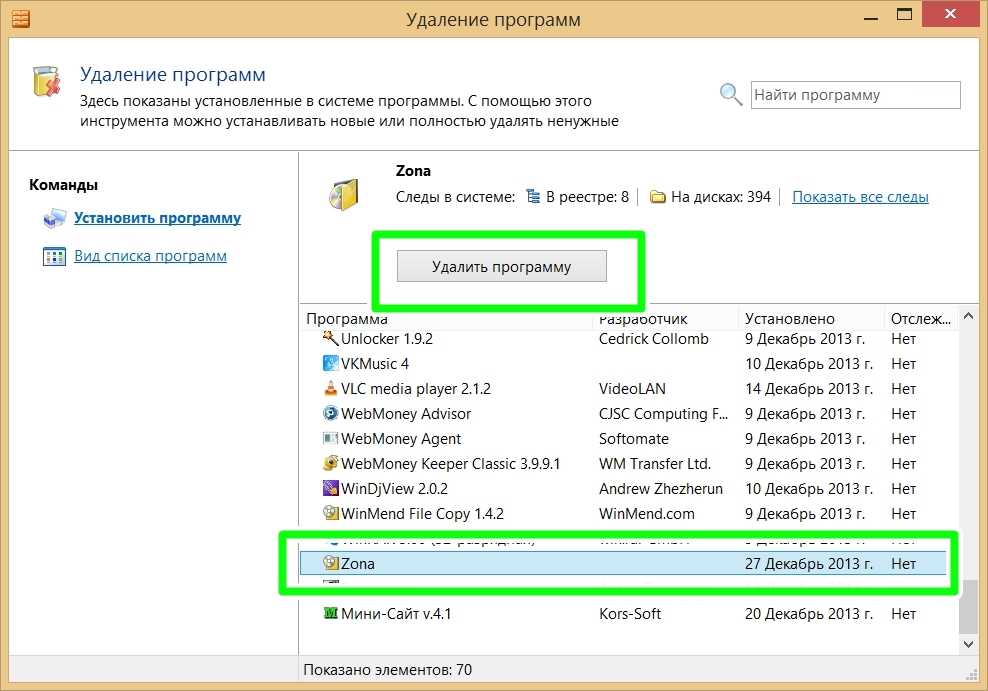Click the Мини-Сайт v.4.1 icon

[x=331, y=614]
